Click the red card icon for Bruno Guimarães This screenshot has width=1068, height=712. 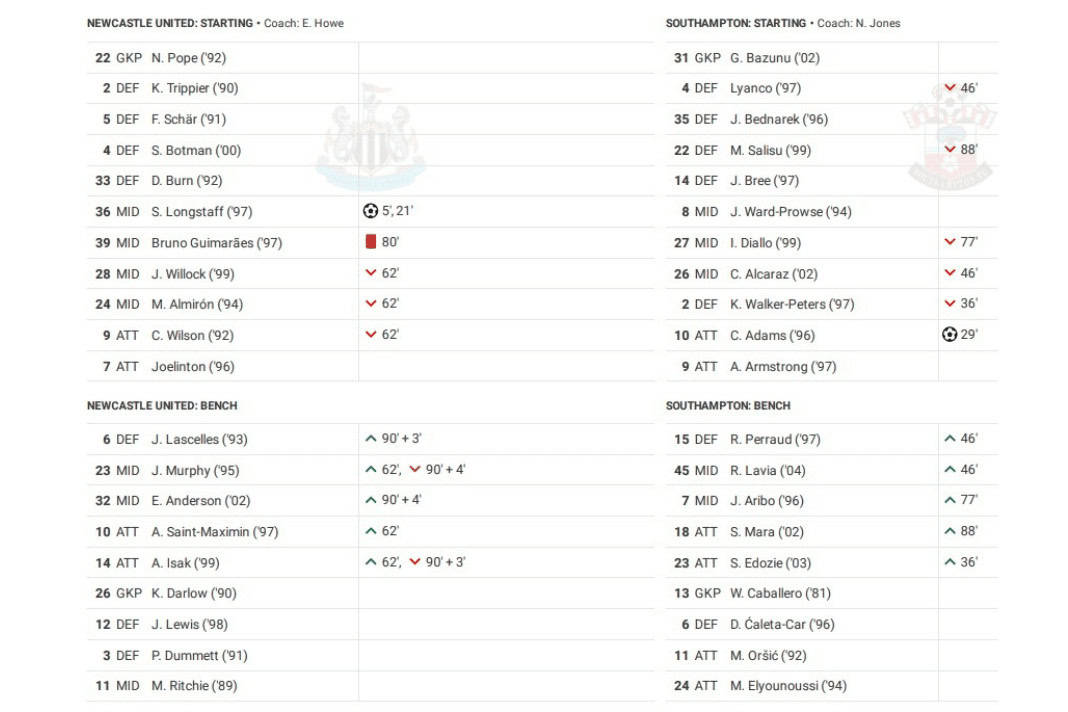point(371,242)
